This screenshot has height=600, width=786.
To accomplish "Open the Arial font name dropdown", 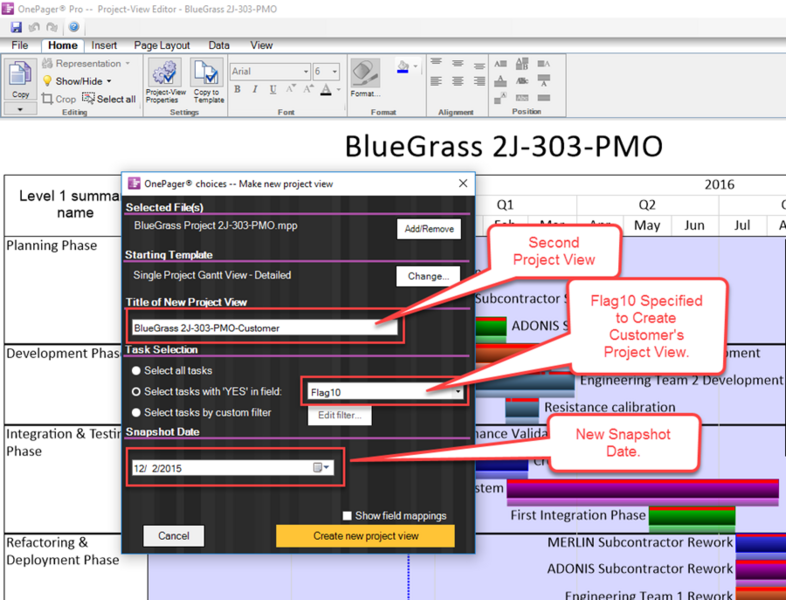I will click(x=306, y=72).
